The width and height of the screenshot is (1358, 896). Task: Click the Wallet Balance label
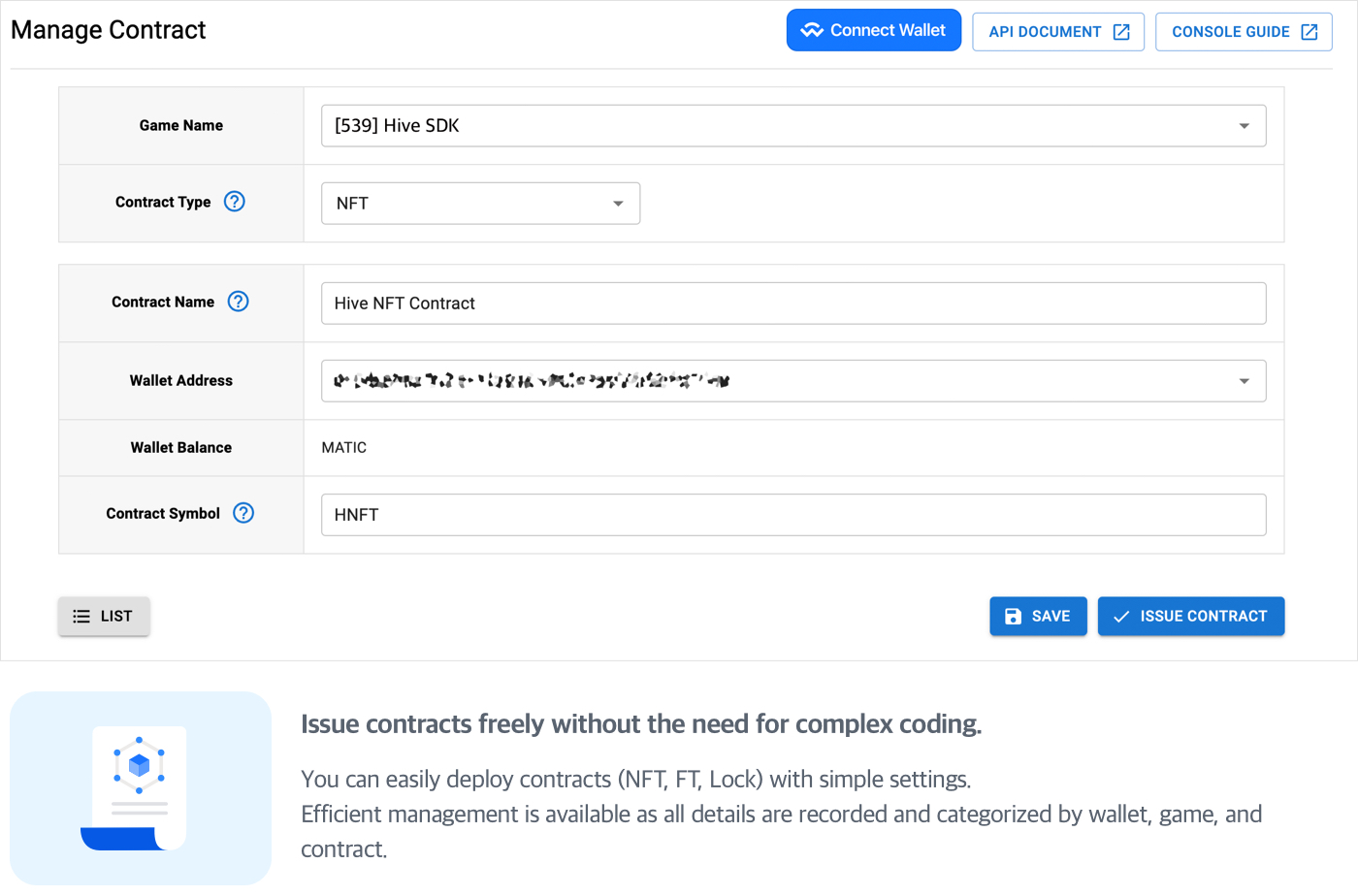181,448
